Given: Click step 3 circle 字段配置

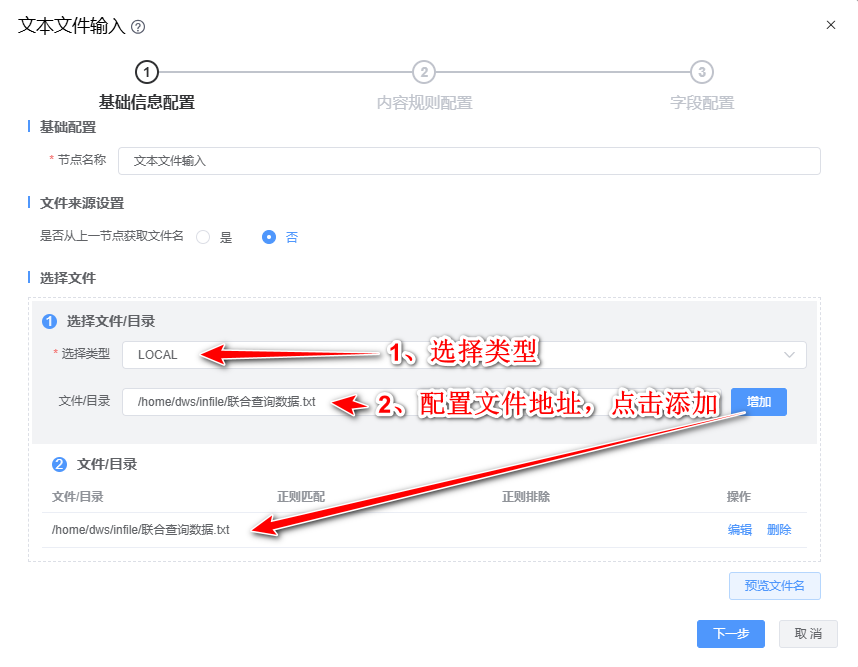Looking at the screenshot, I should (x=702, y=72).
